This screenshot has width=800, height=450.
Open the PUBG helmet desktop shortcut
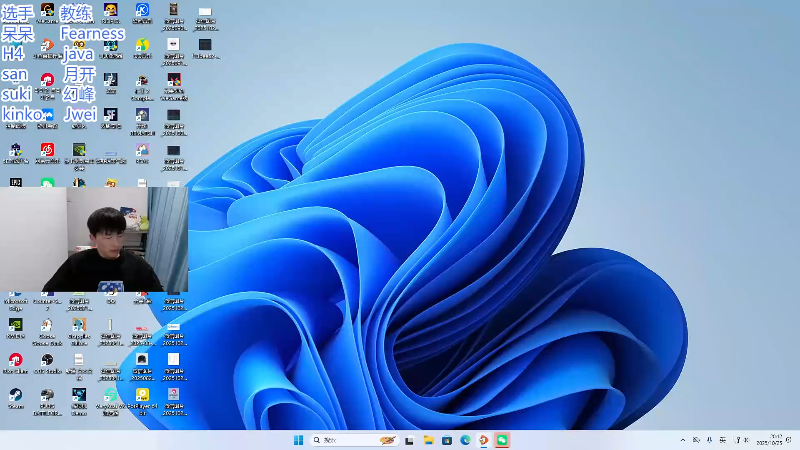click(47, 396)
